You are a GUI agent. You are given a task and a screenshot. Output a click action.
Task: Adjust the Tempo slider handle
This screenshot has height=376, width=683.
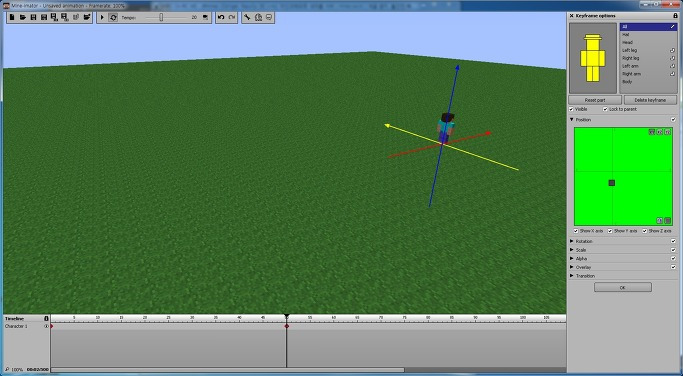[161, 17]
